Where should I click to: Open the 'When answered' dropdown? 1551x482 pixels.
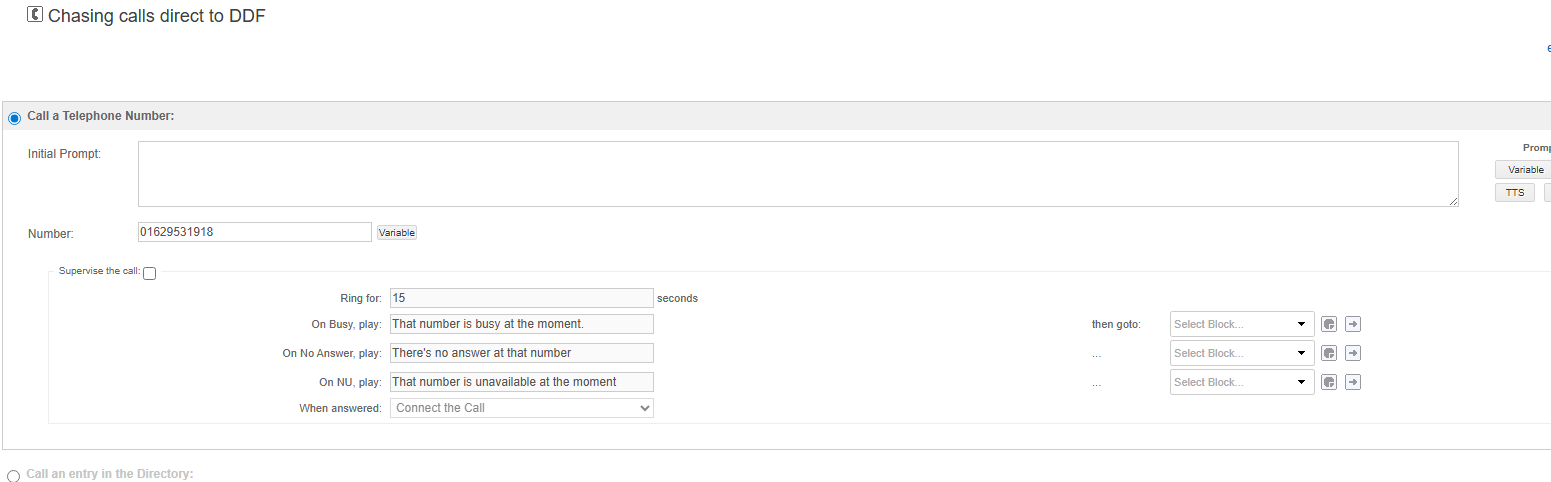pyautogui.click(x=521, y=408)
